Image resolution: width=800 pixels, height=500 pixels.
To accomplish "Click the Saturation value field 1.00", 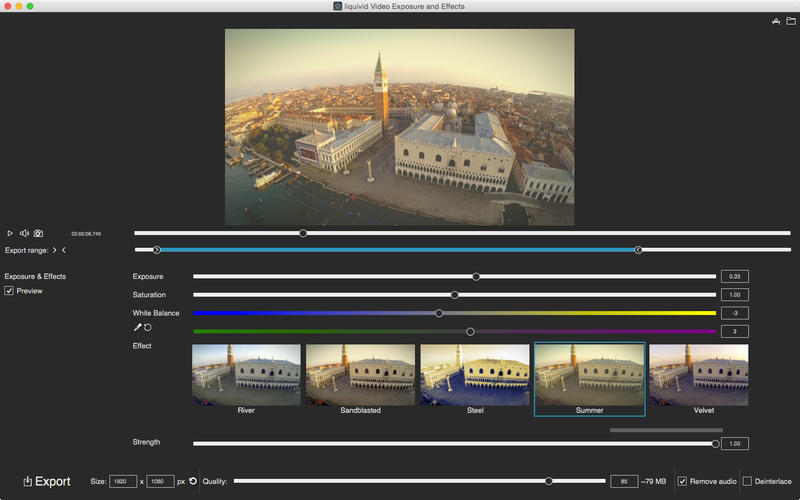I will coord(735,295).
